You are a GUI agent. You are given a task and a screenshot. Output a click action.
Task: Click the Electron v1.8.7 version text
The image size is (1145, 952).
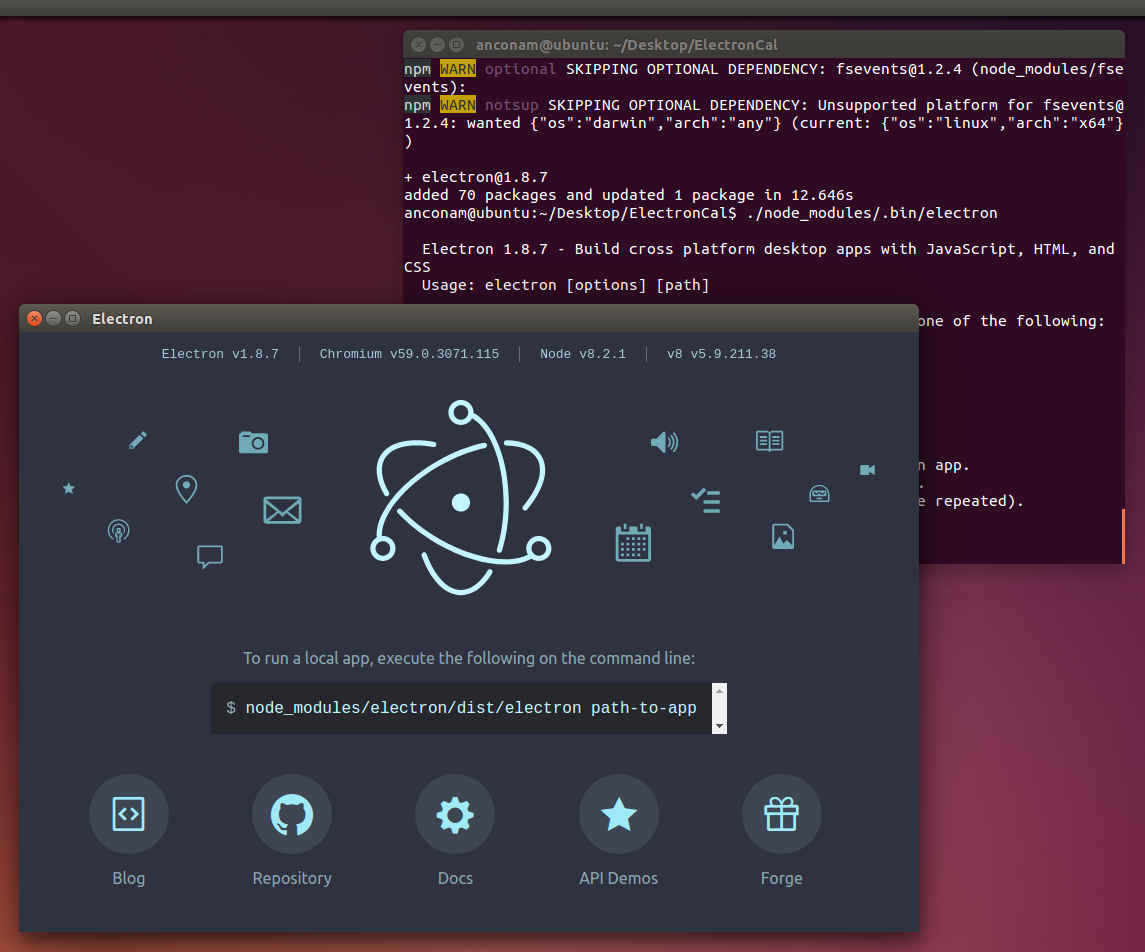coord(220,354)
